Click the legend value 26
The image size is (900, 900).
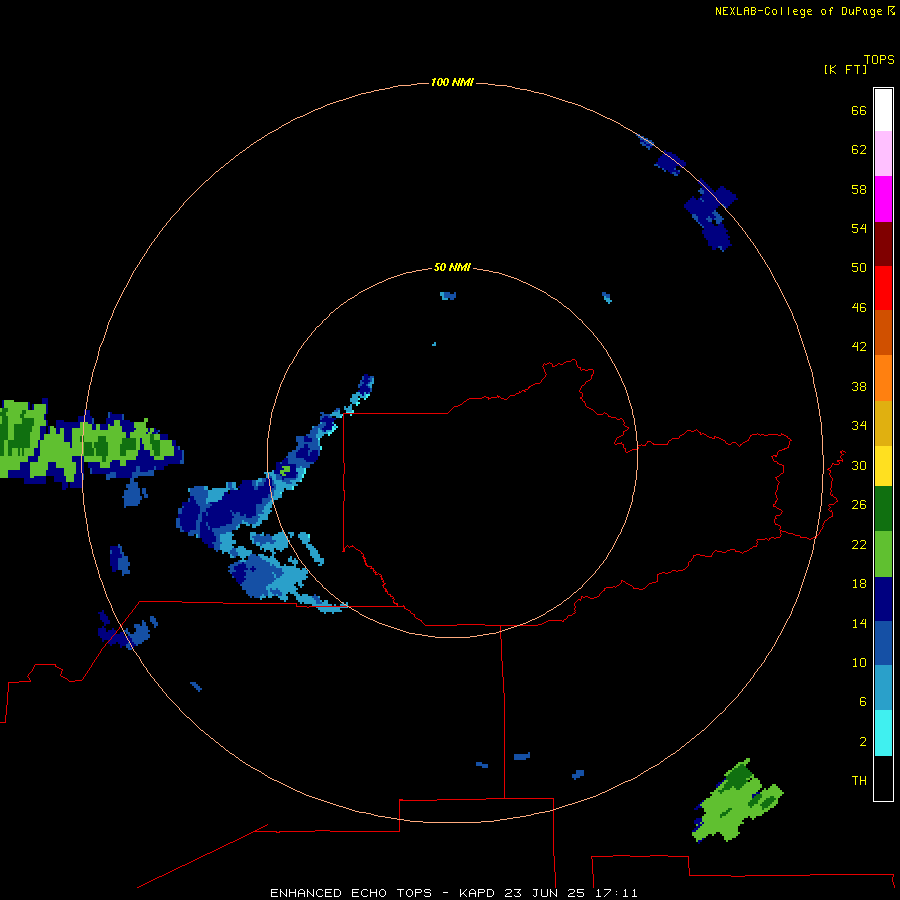pos(859,505)
